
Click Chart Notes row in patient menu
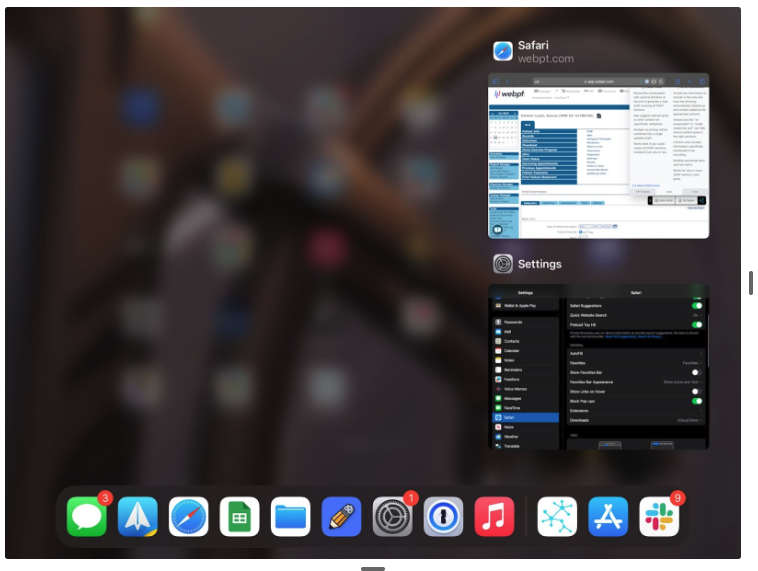549,159
